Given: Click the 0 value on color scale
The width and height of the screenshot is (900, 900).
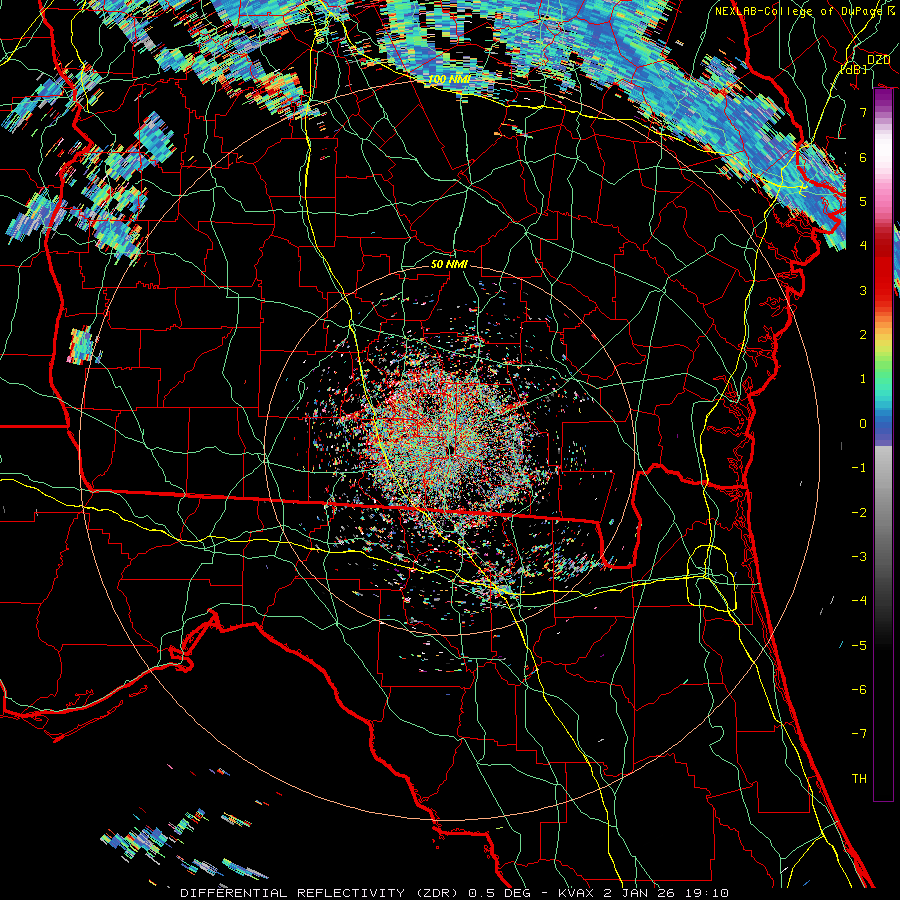Looking at the screenshot, I should point(863,424).
